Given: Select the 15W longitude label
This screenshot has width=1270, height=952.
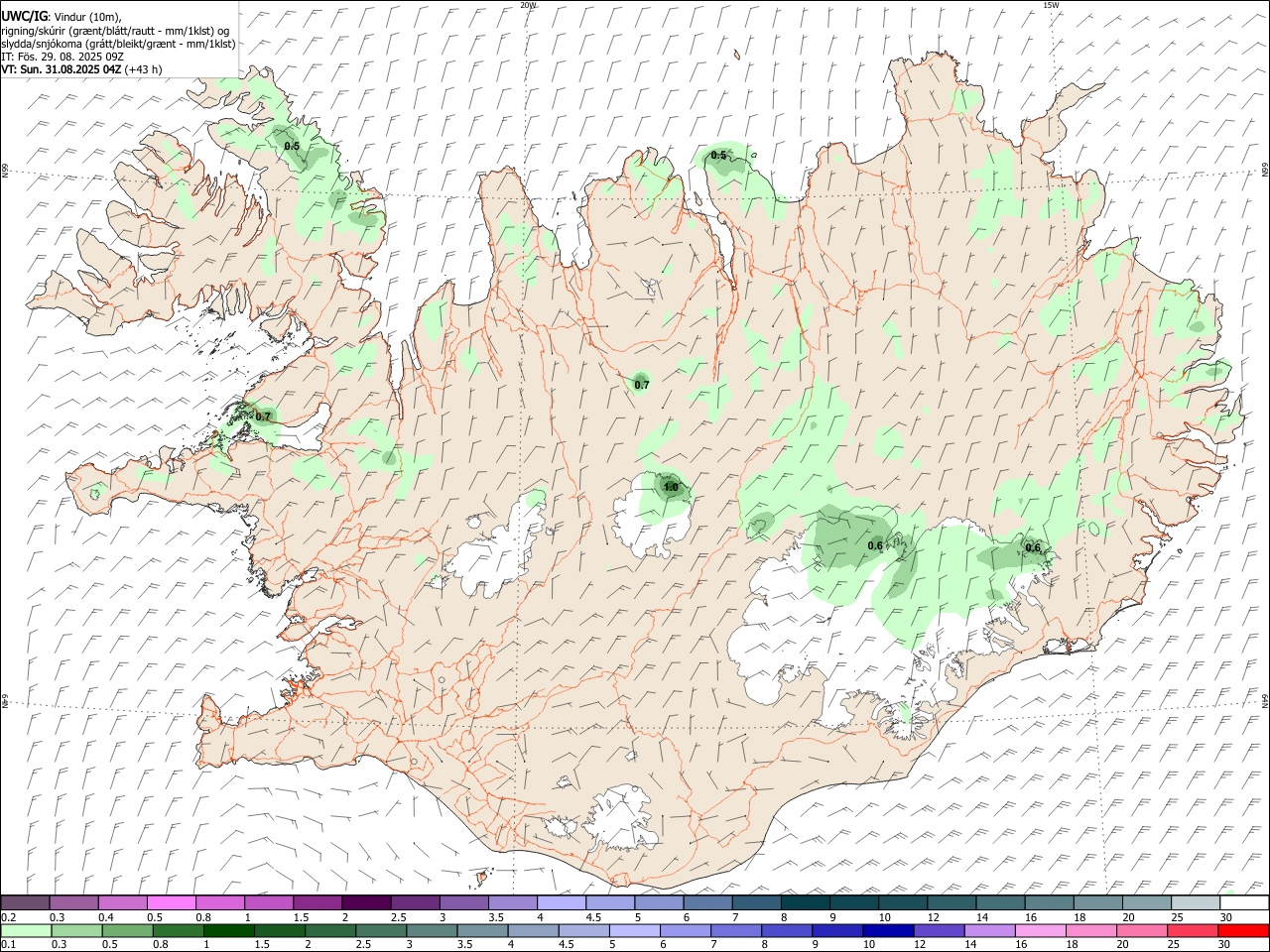Looking at the screenshot, I should coord(1052,5).
